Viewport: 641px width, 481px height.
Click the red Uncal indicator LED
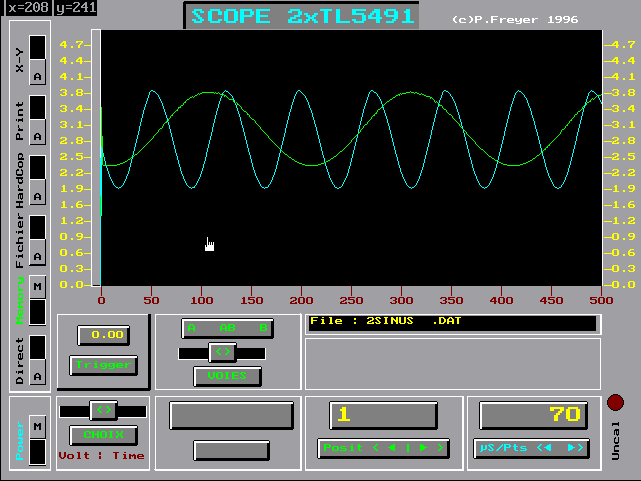(615, 402)
